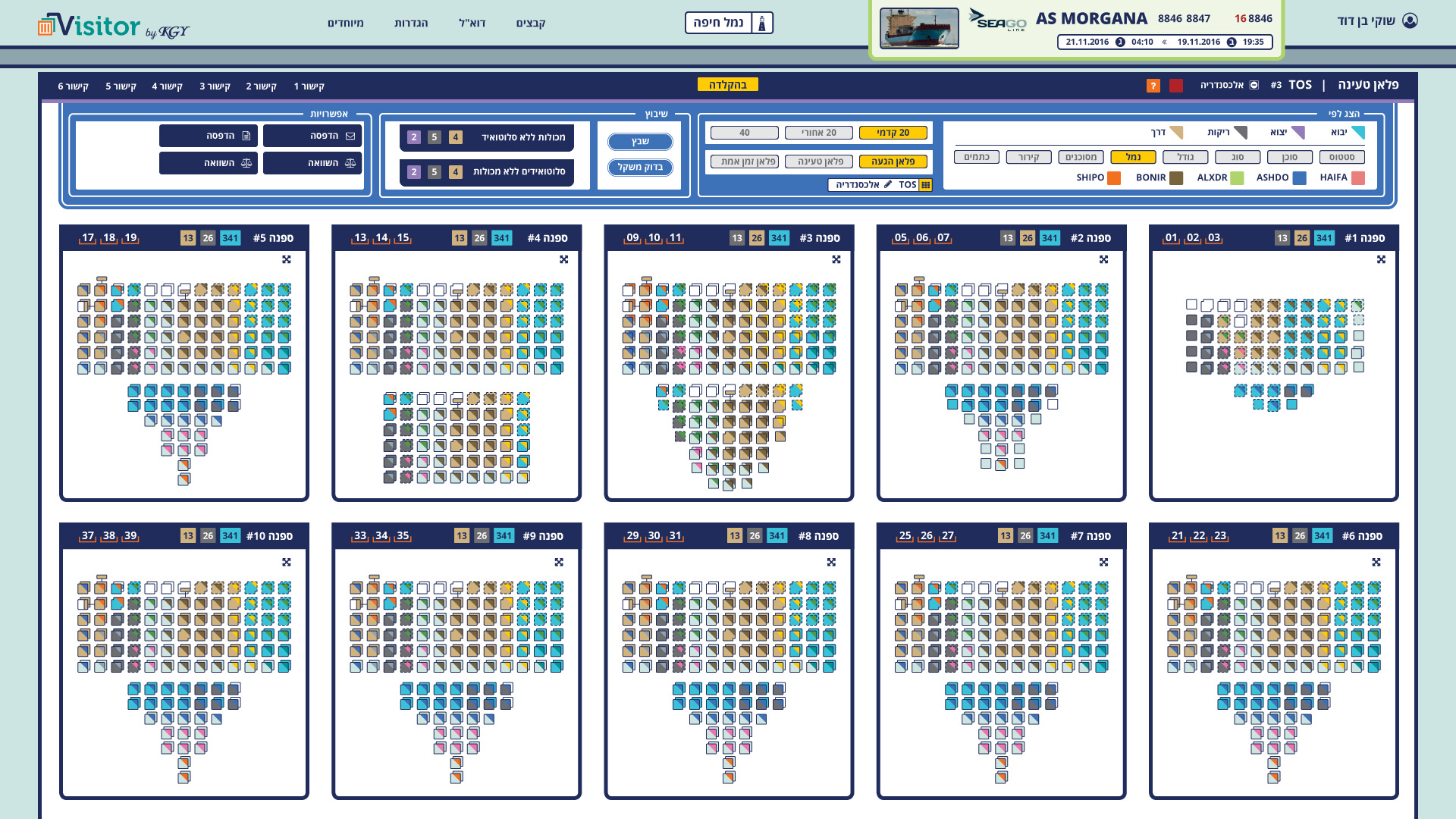This screenshot has height=819, width=1456.
Task: Click the orange question mark help icon
Action: coord(1153,86)
